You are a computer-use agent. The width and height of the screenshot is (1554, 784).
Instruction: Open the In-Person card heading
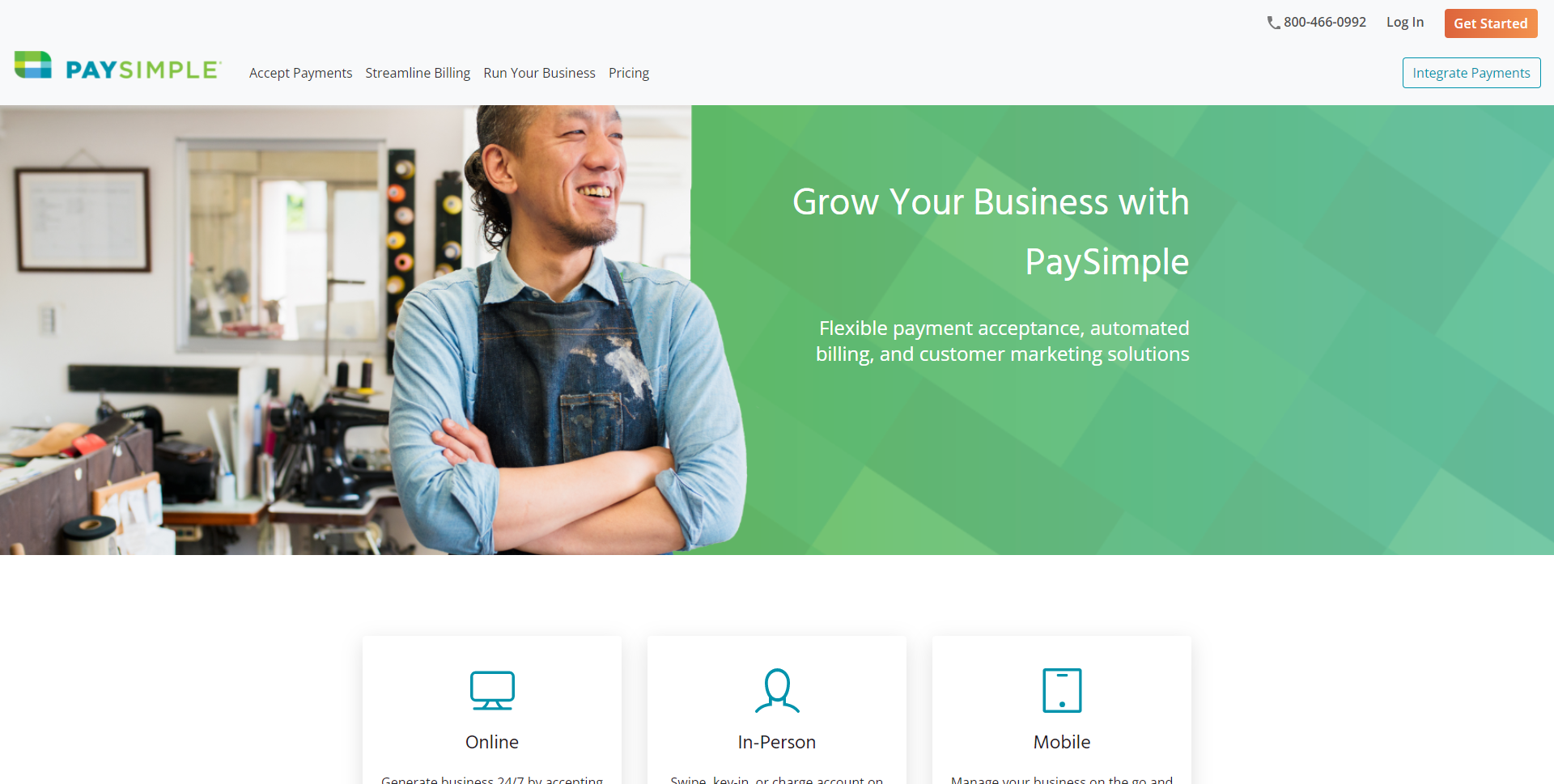coord(777,742)
